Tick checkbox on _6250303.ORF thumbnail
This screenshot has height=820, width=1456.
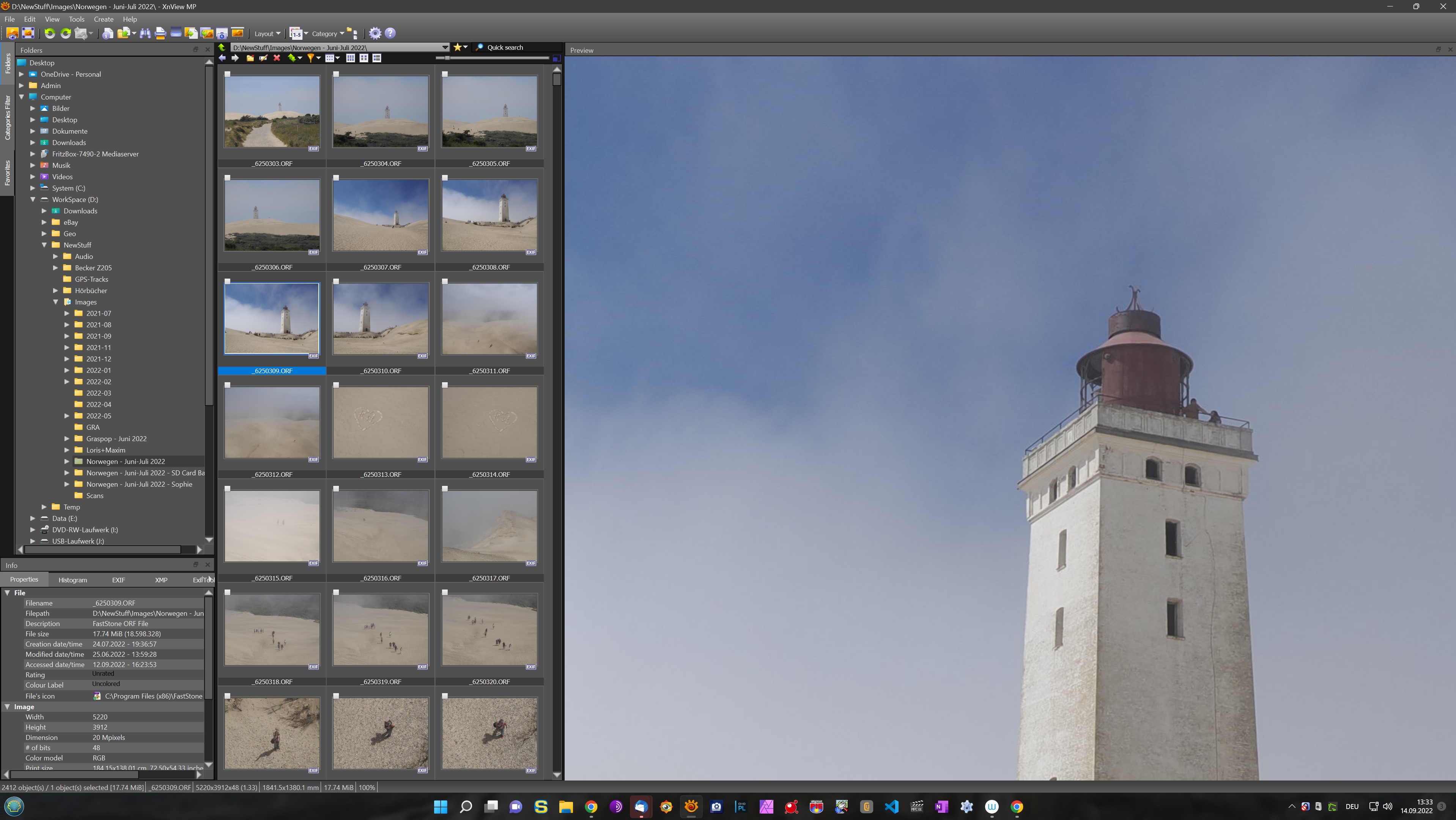click(x=227, y=74)
